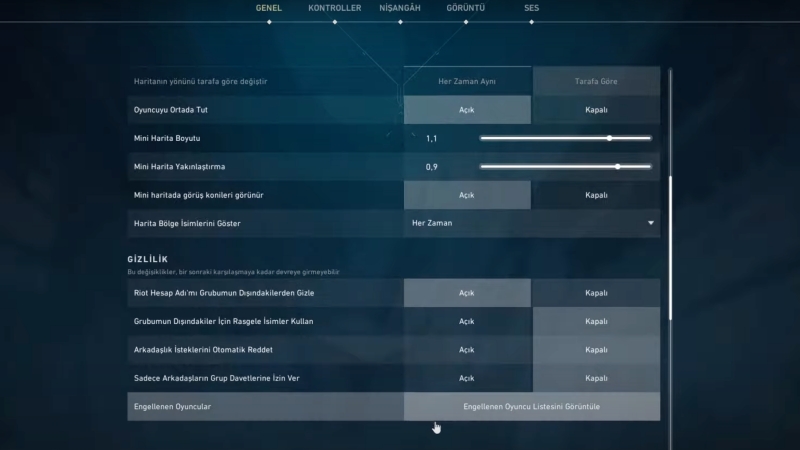Disable hiding Riot Hesap Adı (Kapalı)

click(596, 293)
